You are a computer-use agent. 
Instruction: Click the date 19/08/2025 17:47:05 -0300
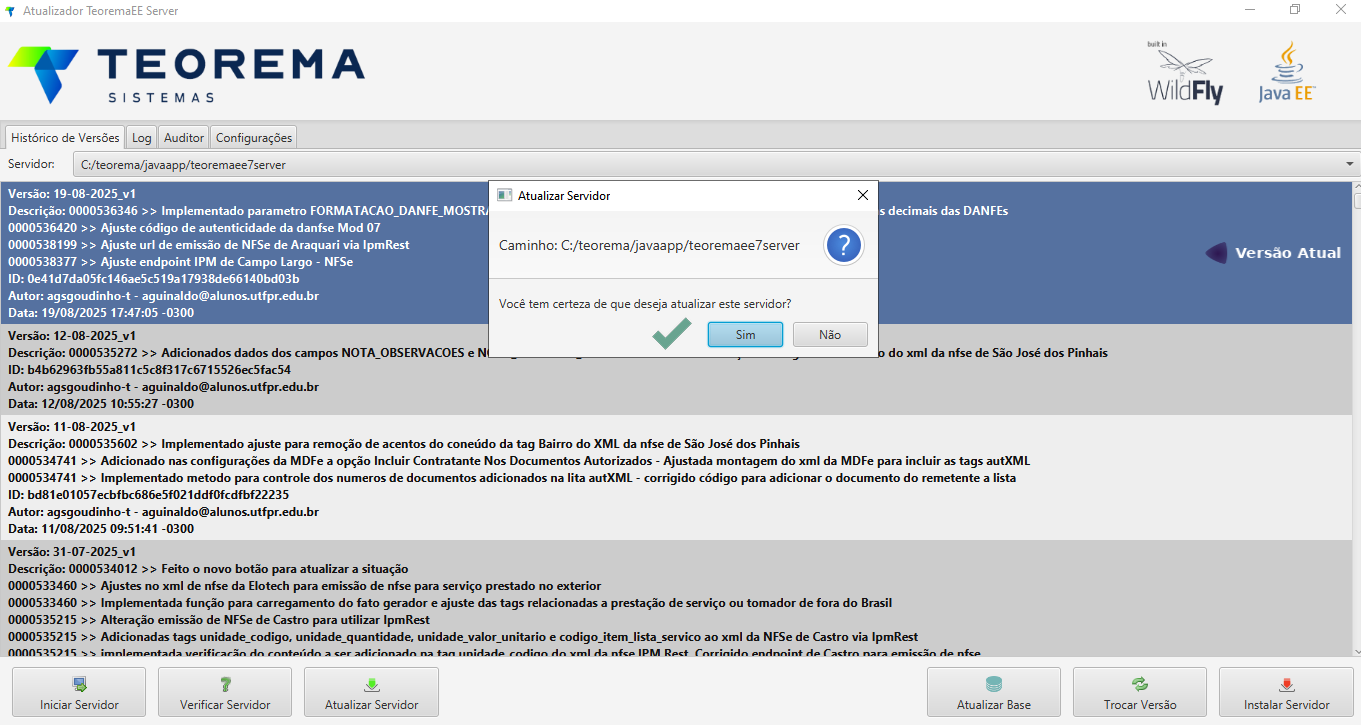(101, 313)
